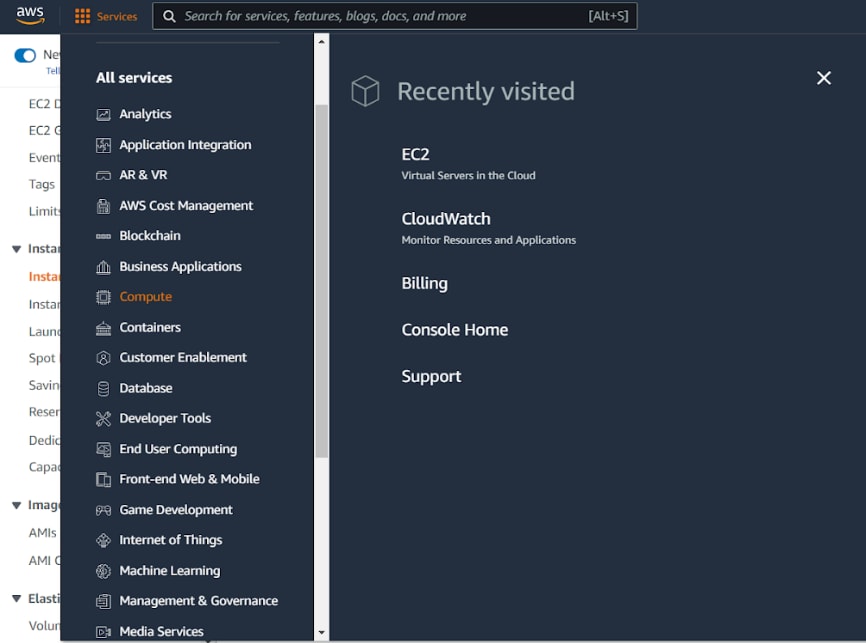The width and height of the screenshot is (866, 643).
Task: Click the End User Computing icon
Action: 103,450
